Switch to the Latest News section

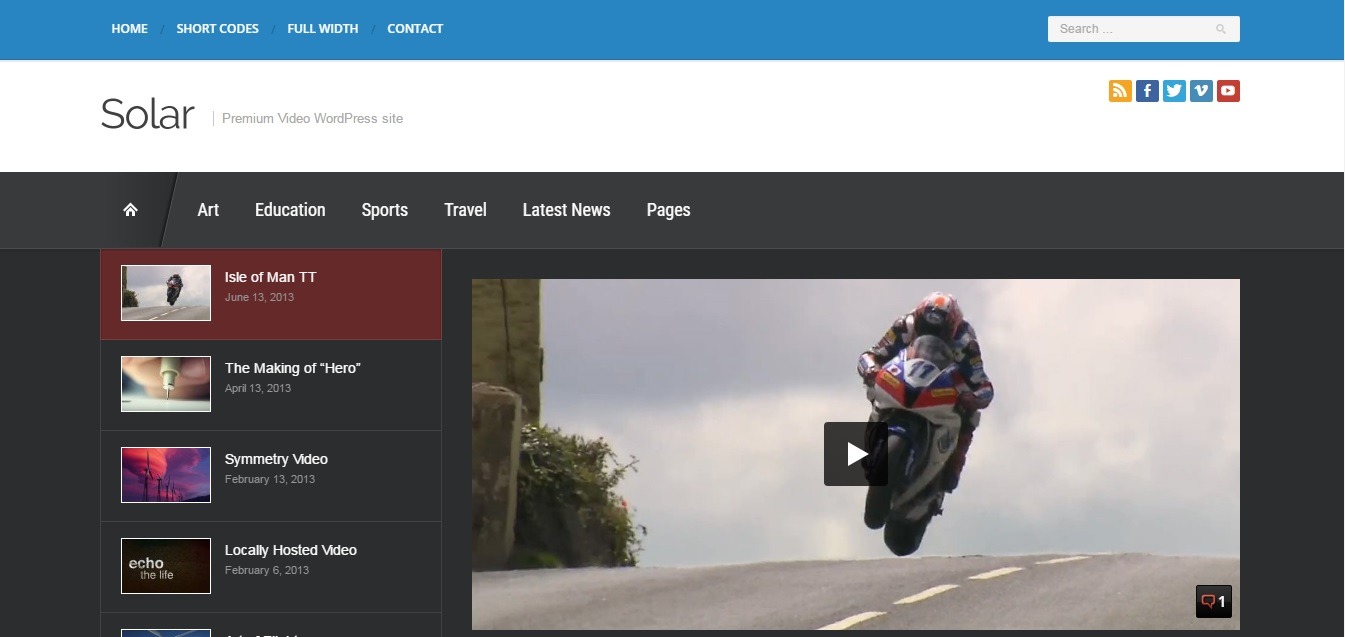pos(566,210)
